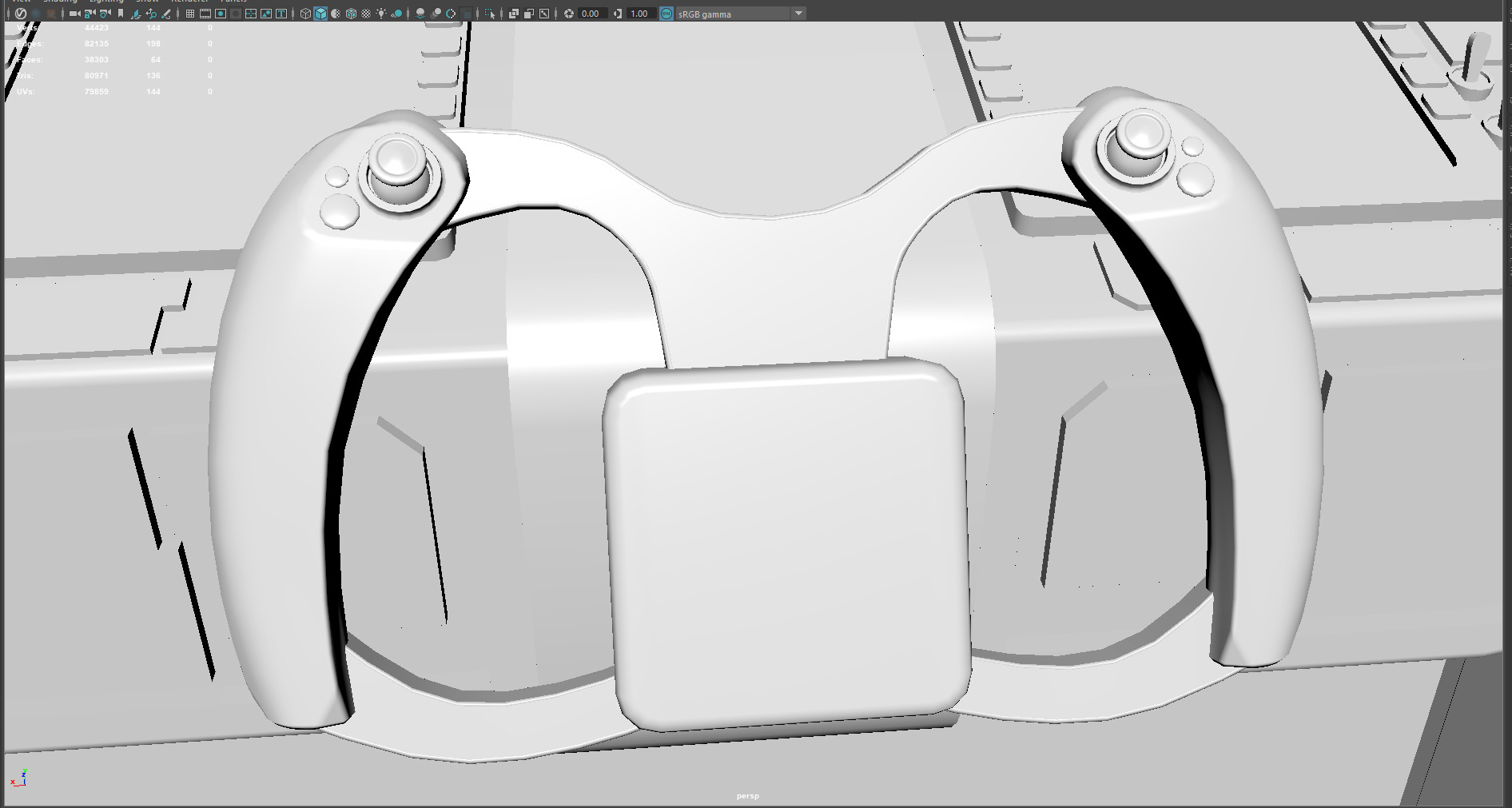The height and width of the screenshot is (808, 1512).
Task: Toggle Wireframe on Shaded icon
Action: (x=351, y=14)
